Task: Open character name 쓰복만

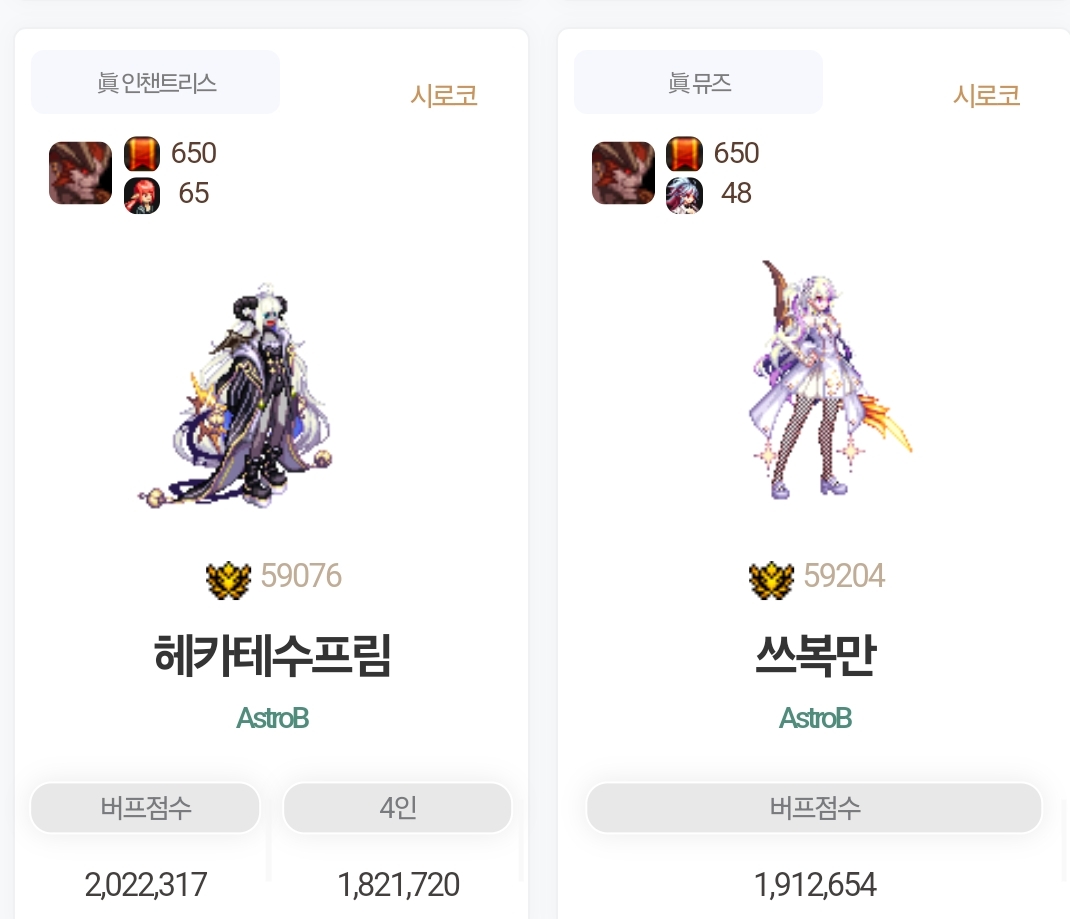Action: [815, 655]
